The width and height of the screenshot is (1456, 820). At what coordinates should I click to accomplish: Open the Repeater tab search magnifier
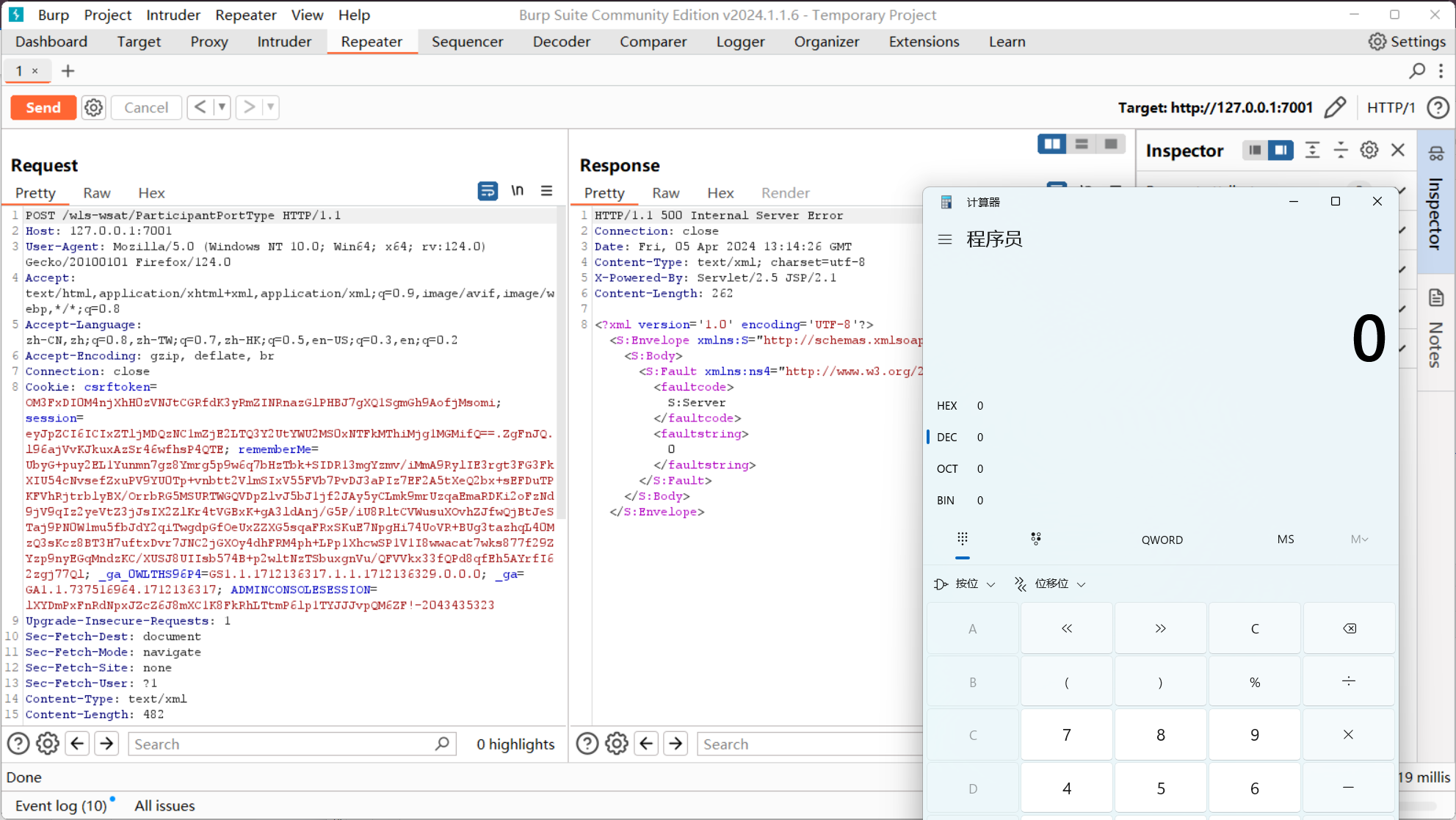1417,70
